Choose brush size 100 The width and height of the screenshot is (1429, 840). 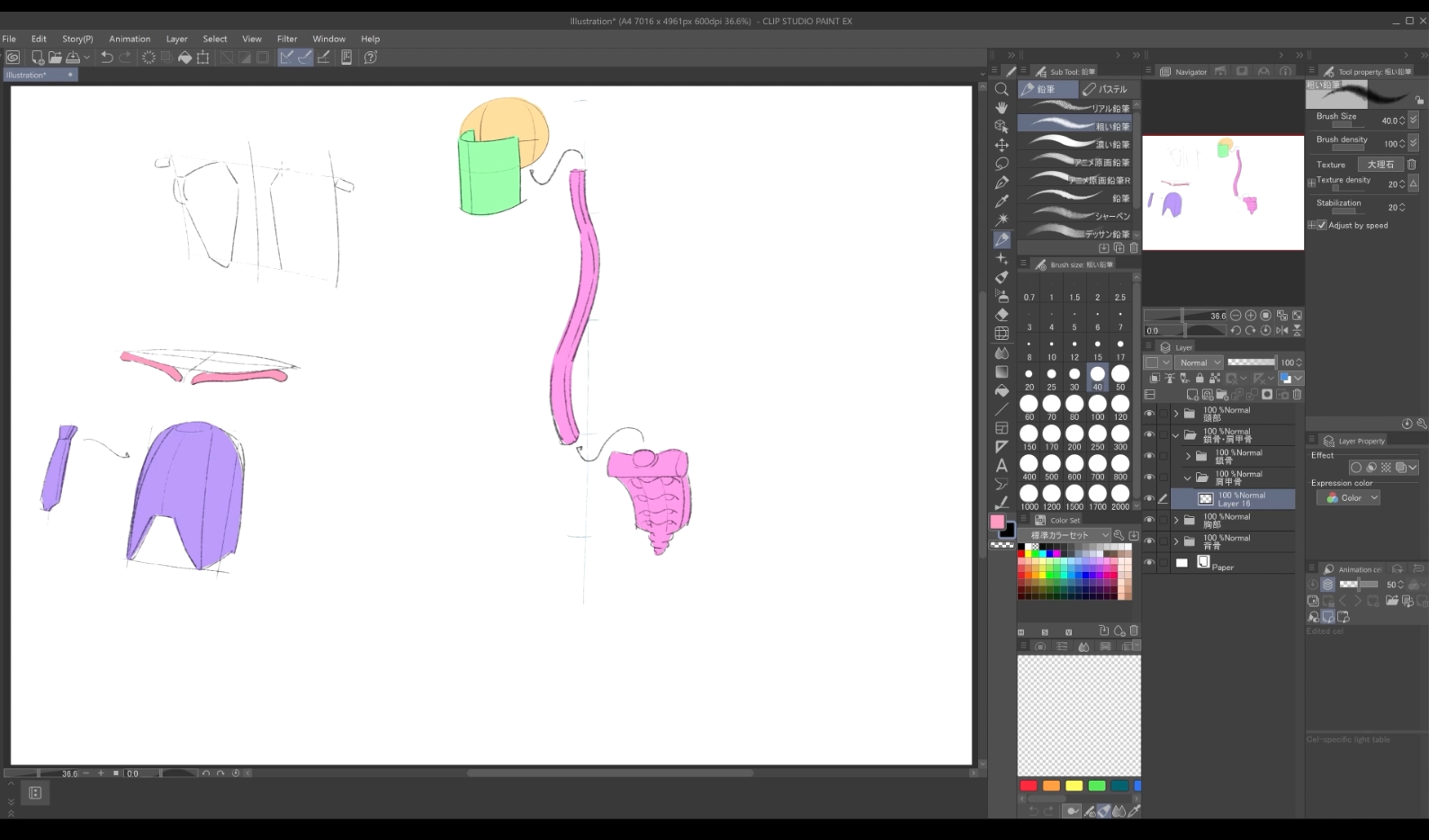point(1097,407)
